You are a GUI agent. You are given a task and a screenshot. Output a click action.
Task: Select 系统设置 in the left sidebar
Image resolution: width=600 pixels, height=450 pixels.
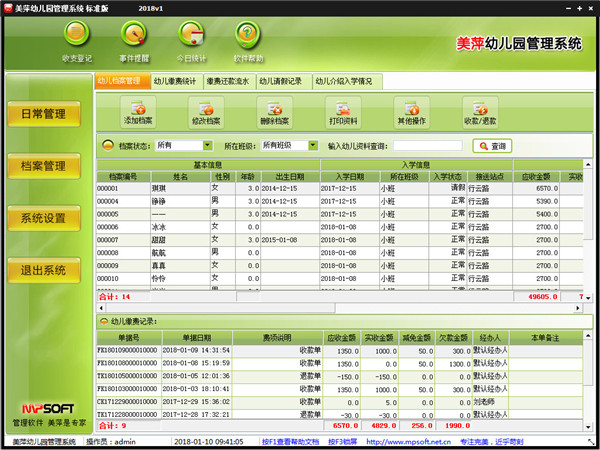(x=44, y=218)
